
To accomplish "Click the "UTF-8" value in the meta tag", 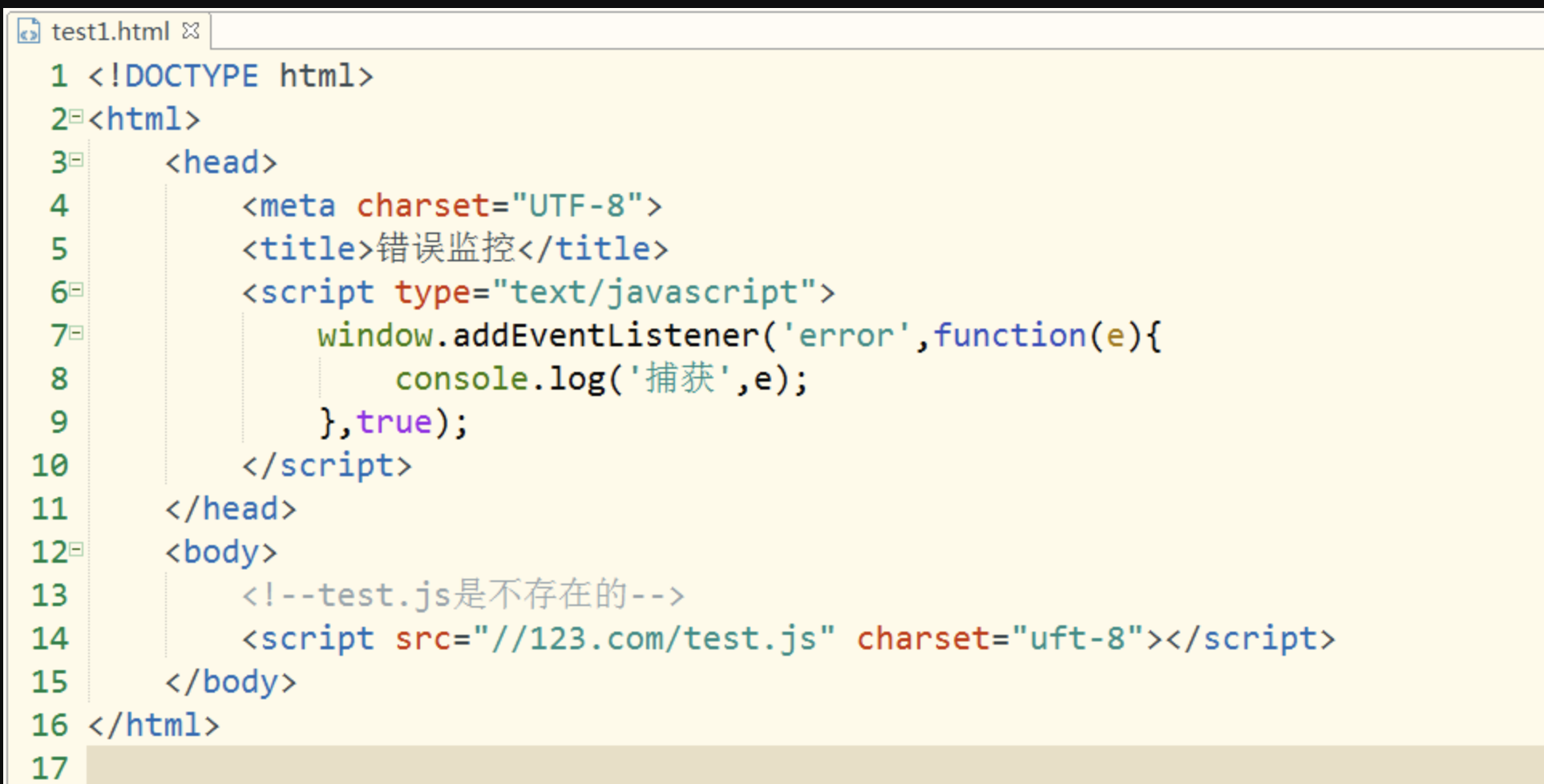I will [577, 206].
